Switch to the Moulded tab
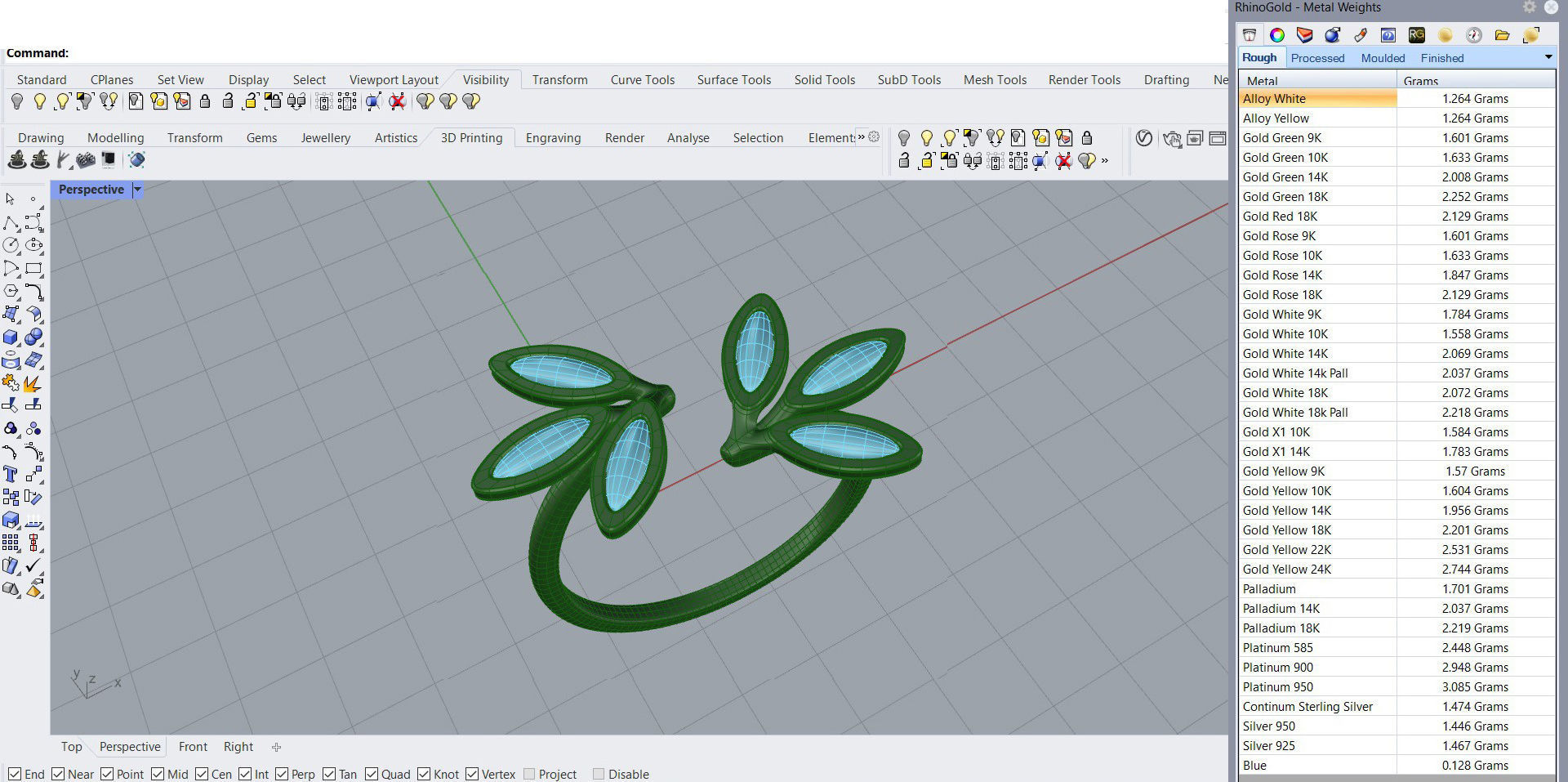This screenshot has width=1568, height=782. tap(1383, 58)
